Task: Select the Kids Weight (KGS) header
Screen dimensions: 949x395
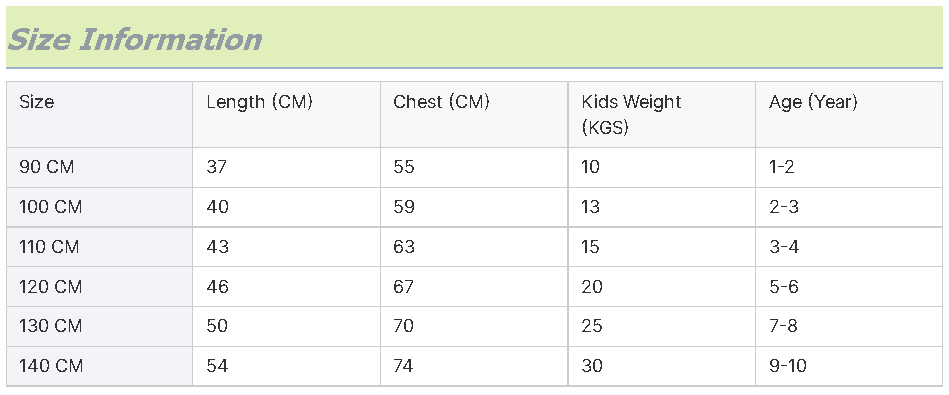Action: (x=631, y=114)
